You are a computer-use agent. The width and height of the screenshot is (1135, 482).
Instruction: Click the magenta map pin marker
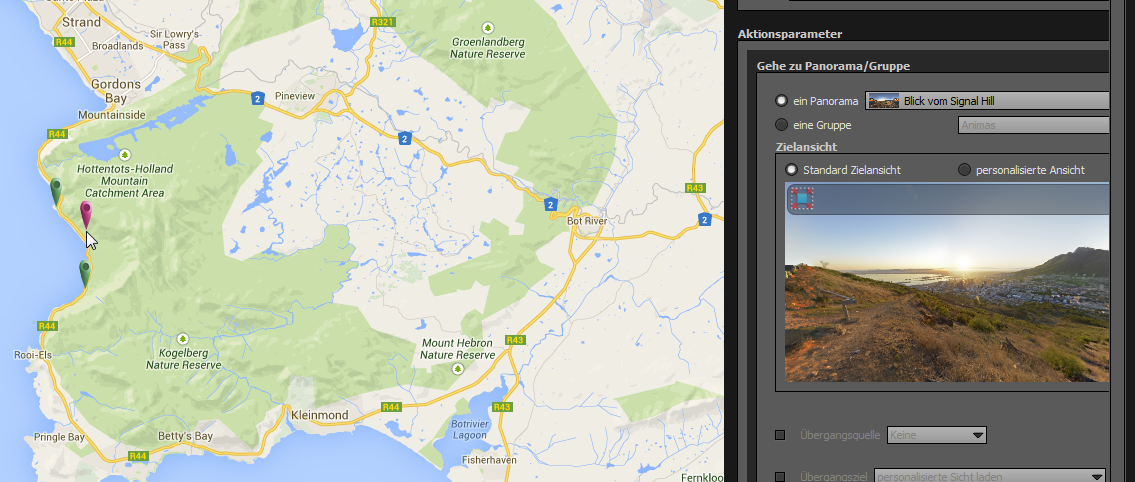pos(86,212)
